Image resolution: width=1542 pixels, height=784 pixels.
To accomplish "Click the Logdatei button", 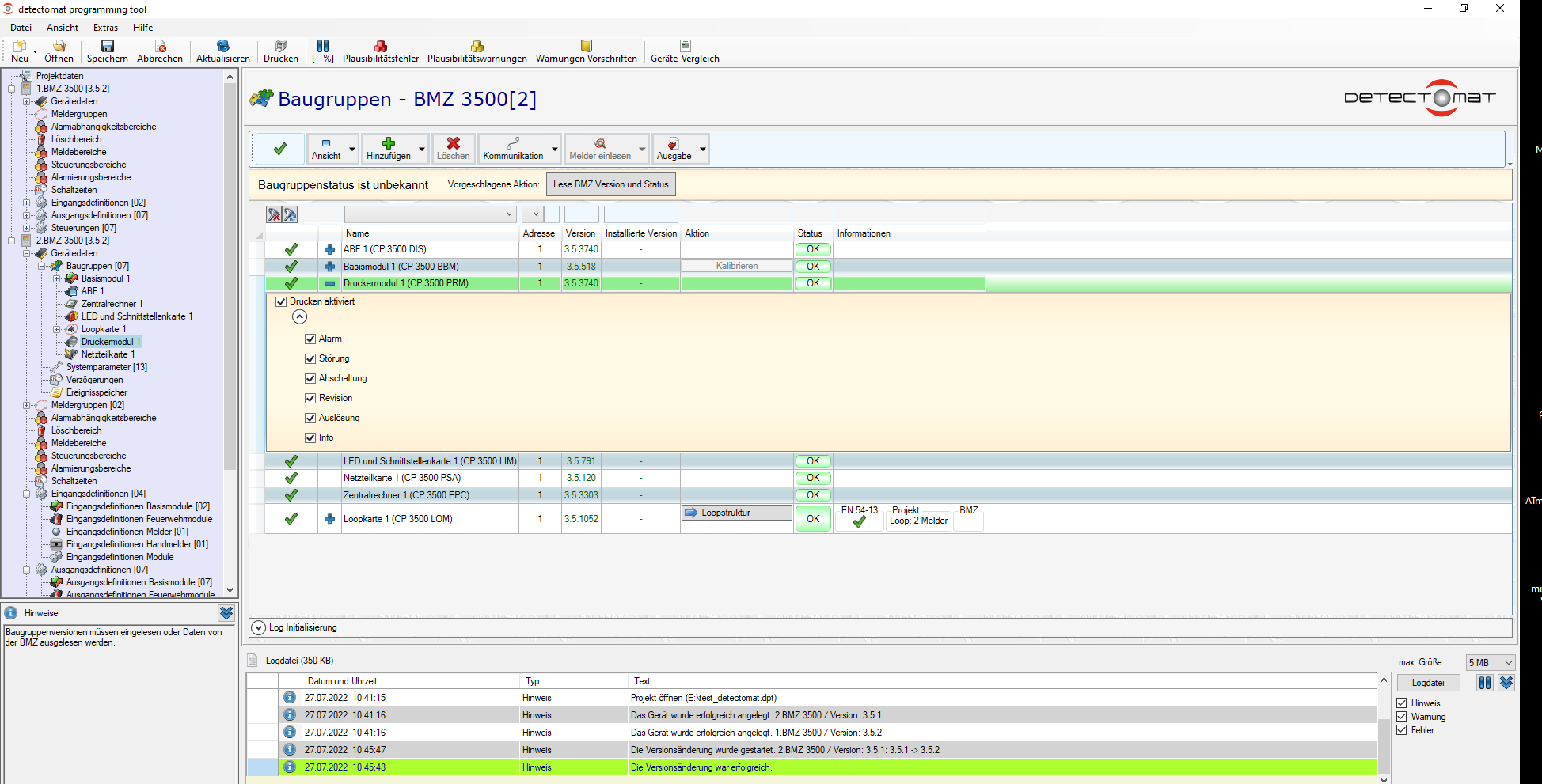I will (1428, 683).
